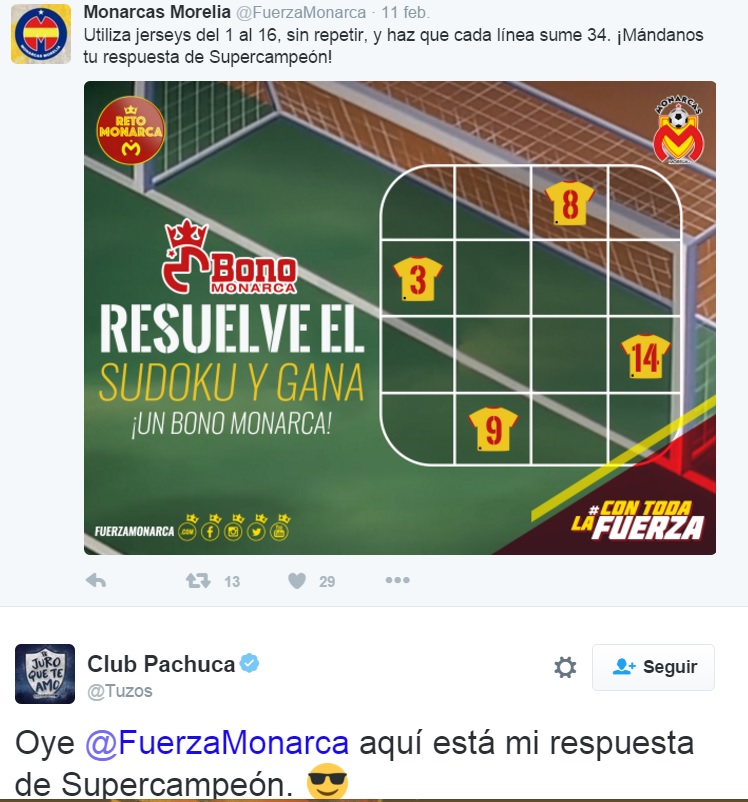Like the tweet with the heart icon
Image resolution: width=748 pixels, height=802 pixels.
pyautogui.click(x=297, y=581)
